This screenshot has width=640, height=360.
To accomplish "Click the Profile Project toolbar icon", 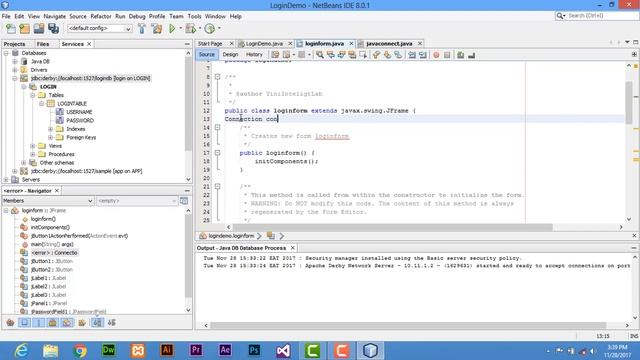I will click(210, 29).
